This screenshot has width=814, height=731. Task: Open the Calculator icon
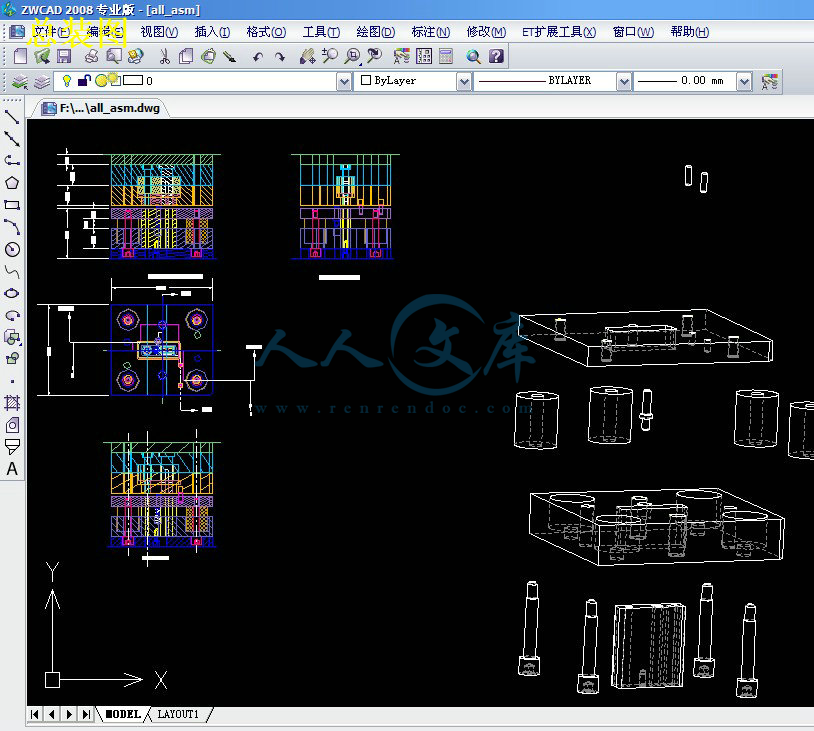pos(446,56)
